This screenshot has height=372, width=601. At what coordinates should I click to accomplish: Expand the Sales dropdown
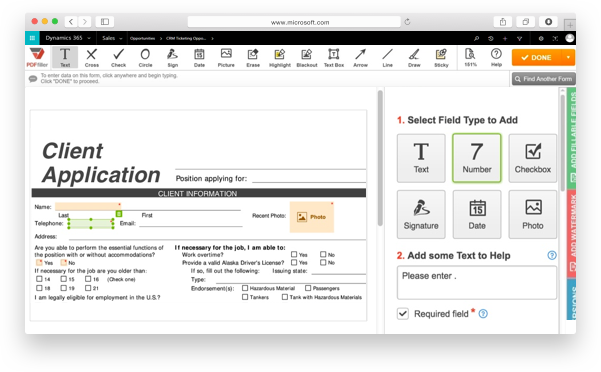click(x=121, y=38)
